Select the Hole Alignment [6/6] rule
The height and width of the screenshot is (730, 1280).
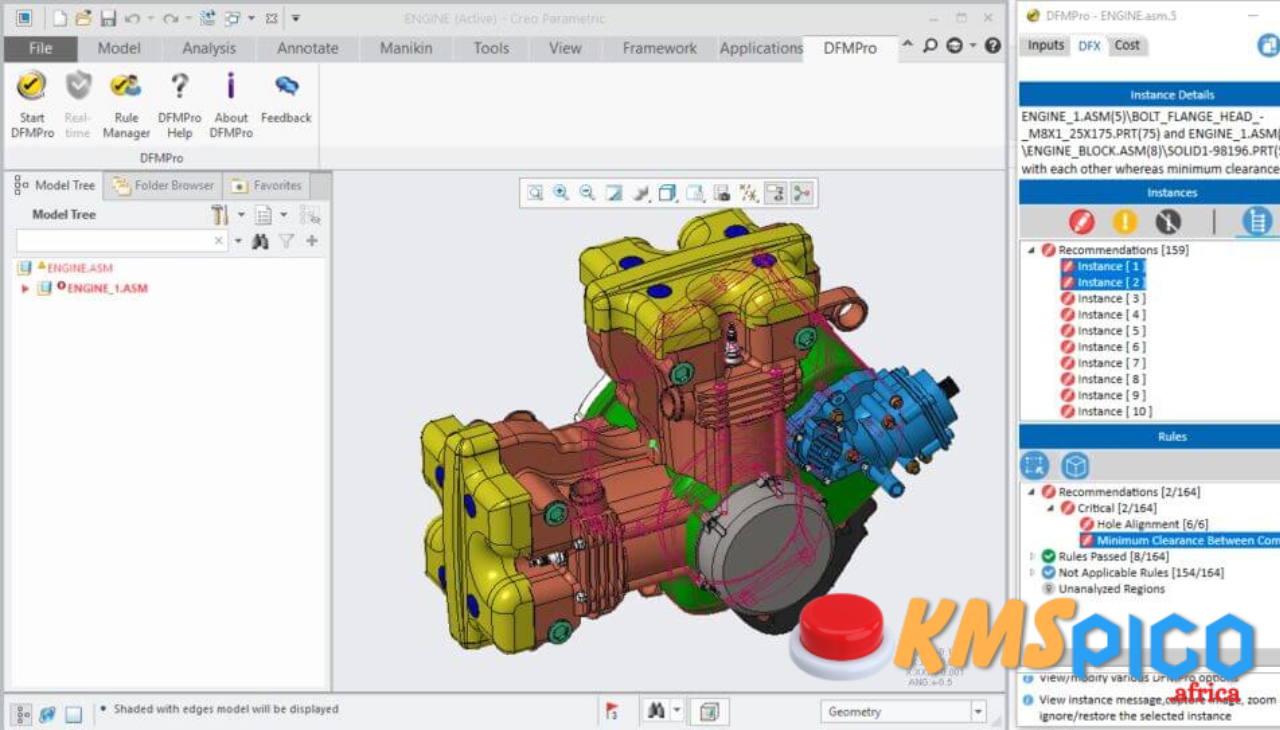tap(1145, 524)
